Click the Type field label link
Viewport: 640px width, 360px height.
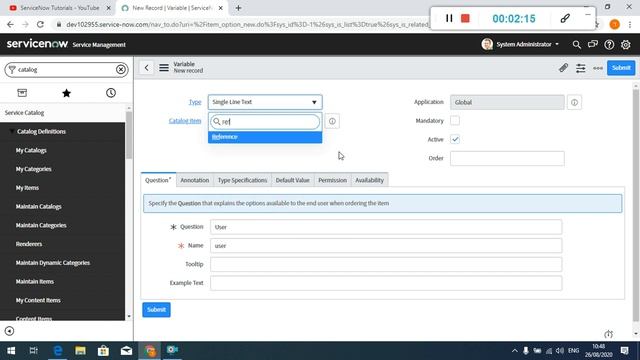(x=195, y=102)
